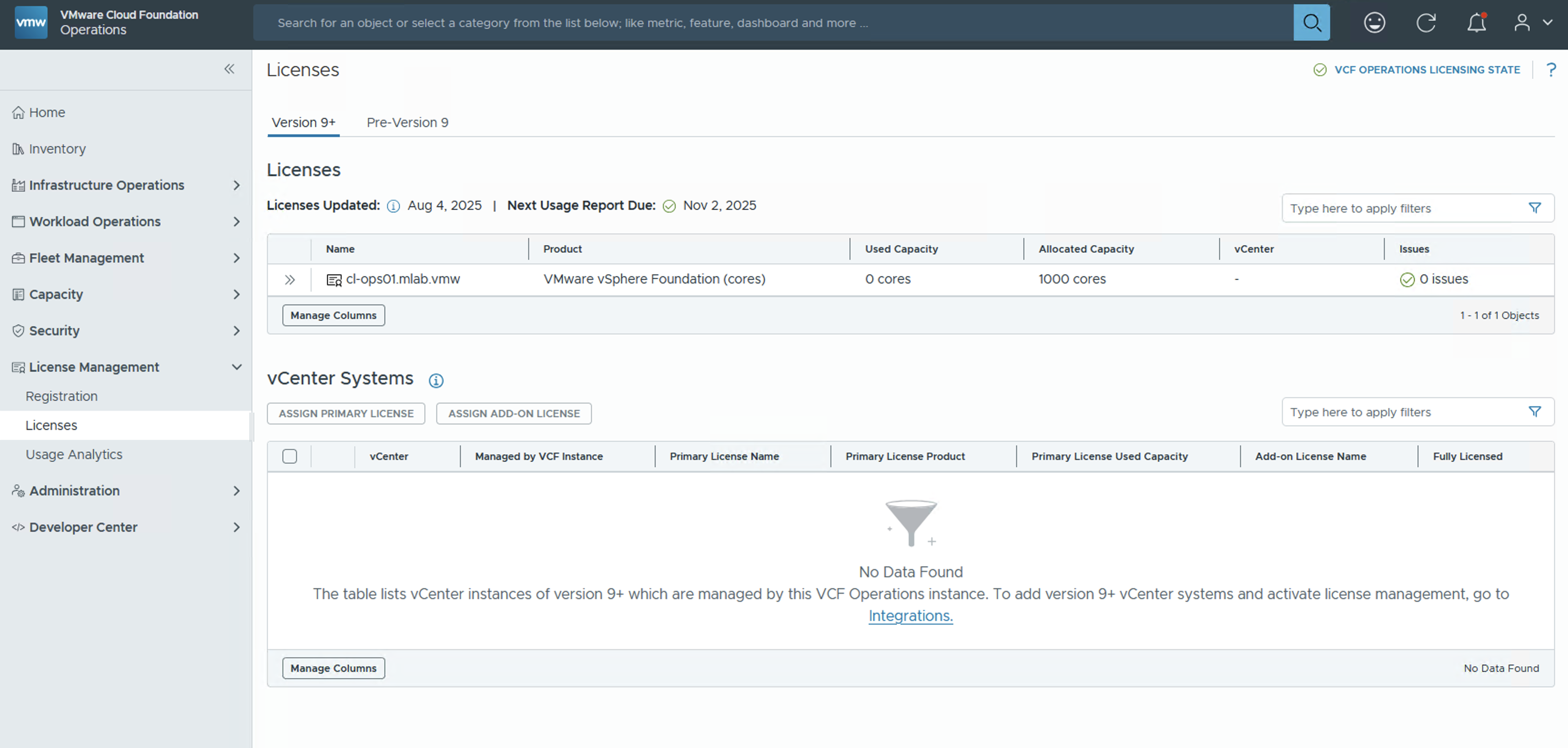Click Manage Columns under Licenses table

pos(333,315)
